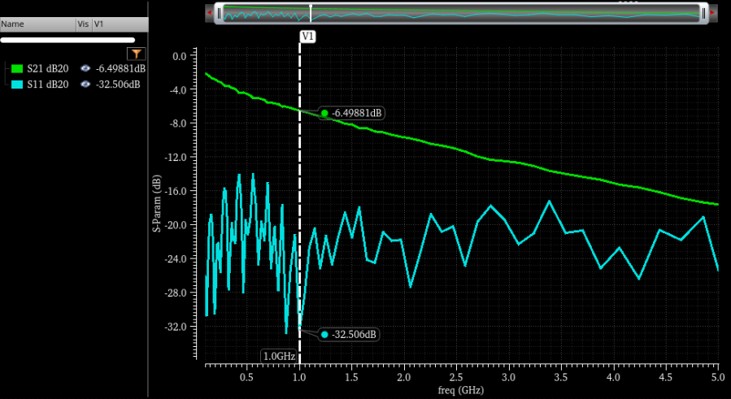Toggle visibility eye for S11 dB20

[85, 84]
